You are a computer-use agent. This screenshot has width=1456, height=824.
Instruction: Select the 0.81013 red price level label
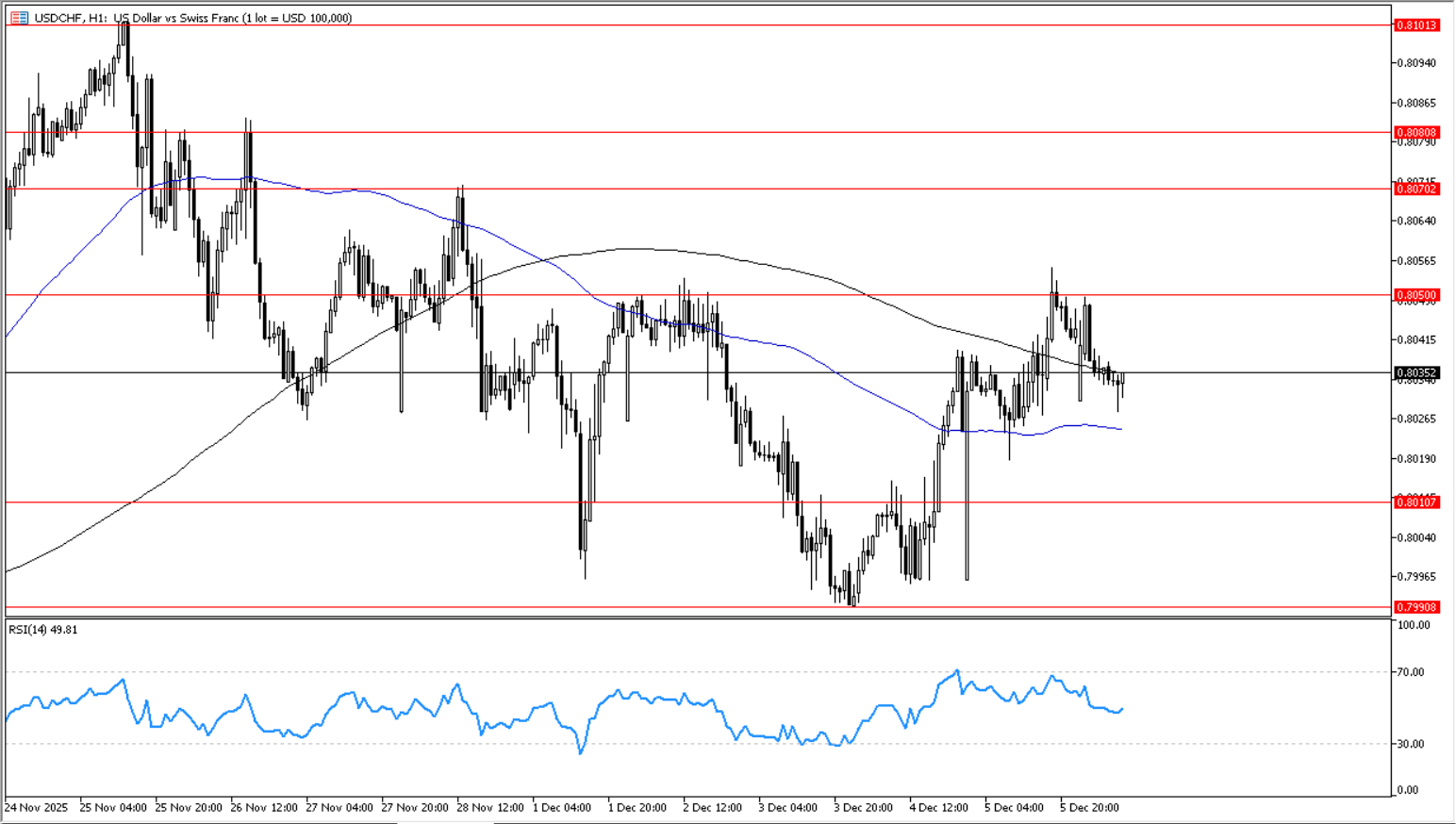tap(1416, 25)
